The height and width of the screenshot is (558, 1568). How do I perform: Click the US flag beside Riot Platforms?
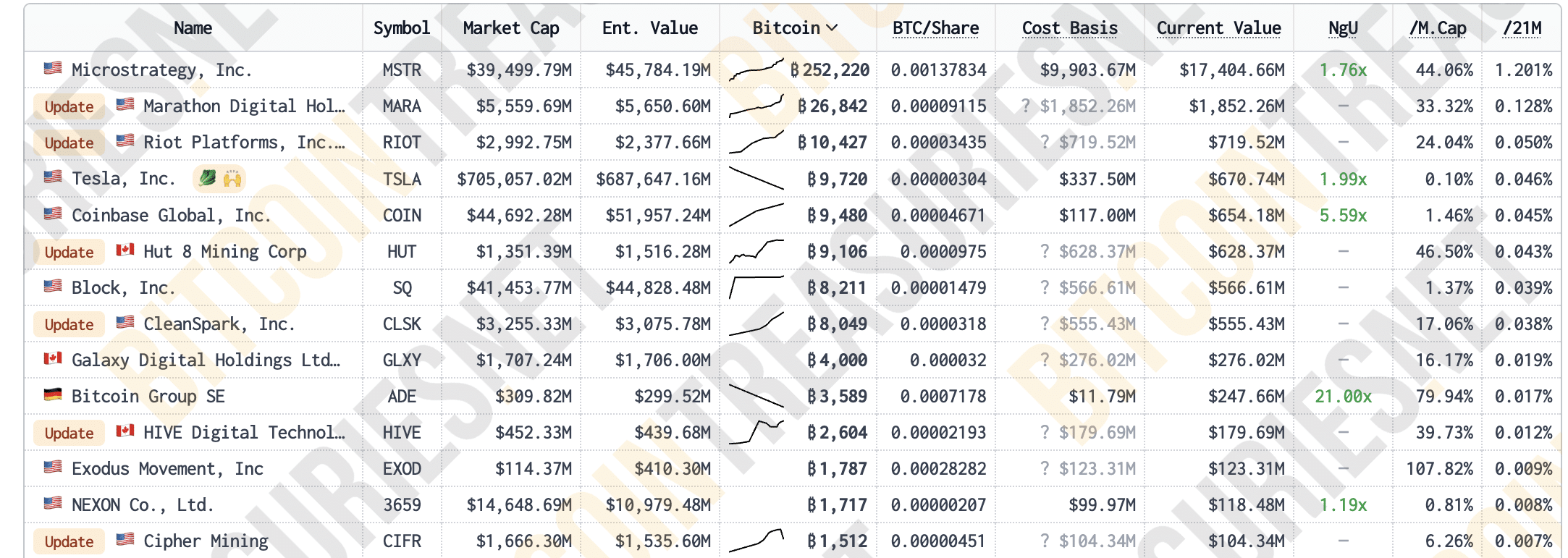(125, 140)
